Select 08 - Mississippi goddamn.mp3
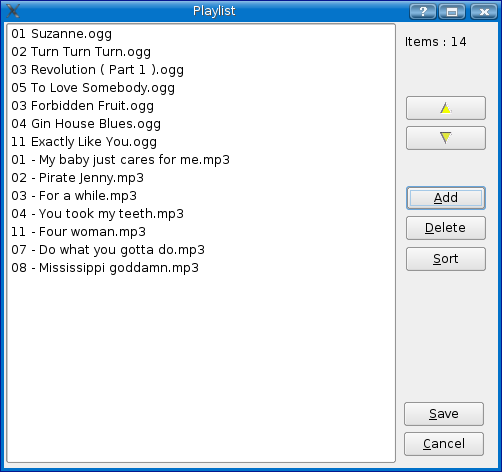This screenshot has width=502, height=472. coord(201,268)
